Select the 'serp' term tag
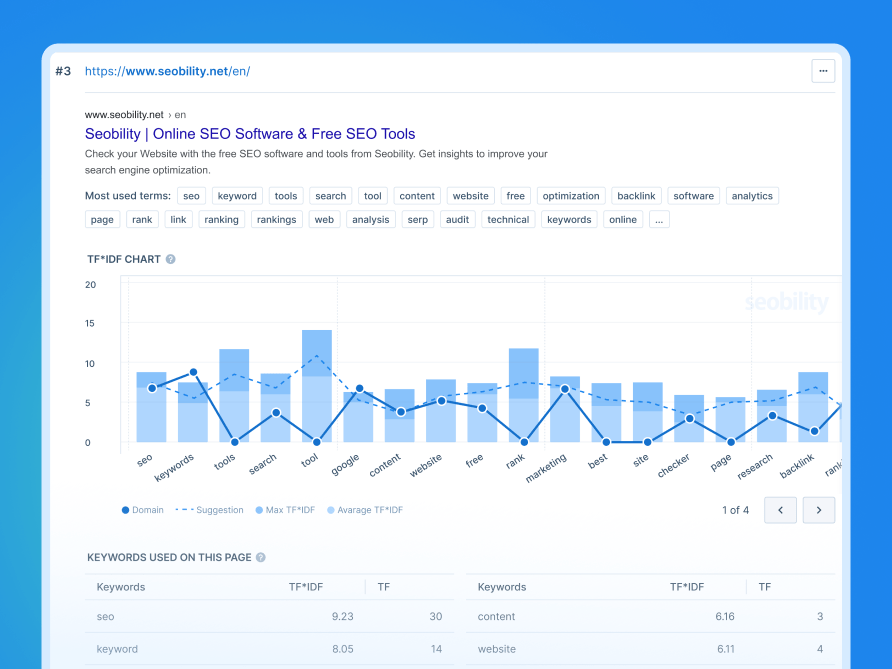The width and height of the screenshot is (892, 669). point(417,220)
